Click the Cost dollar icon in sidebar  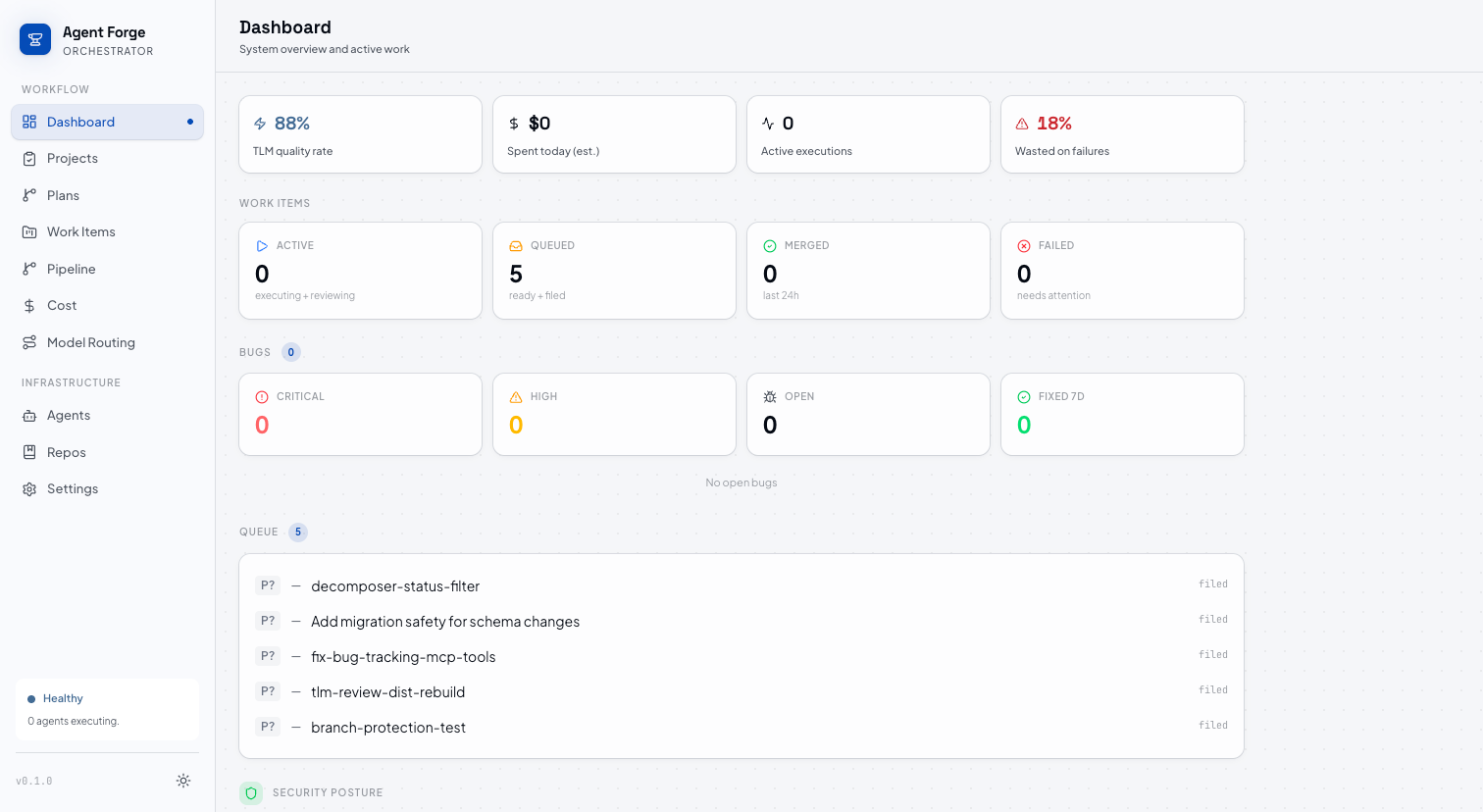tap(29, 306)
